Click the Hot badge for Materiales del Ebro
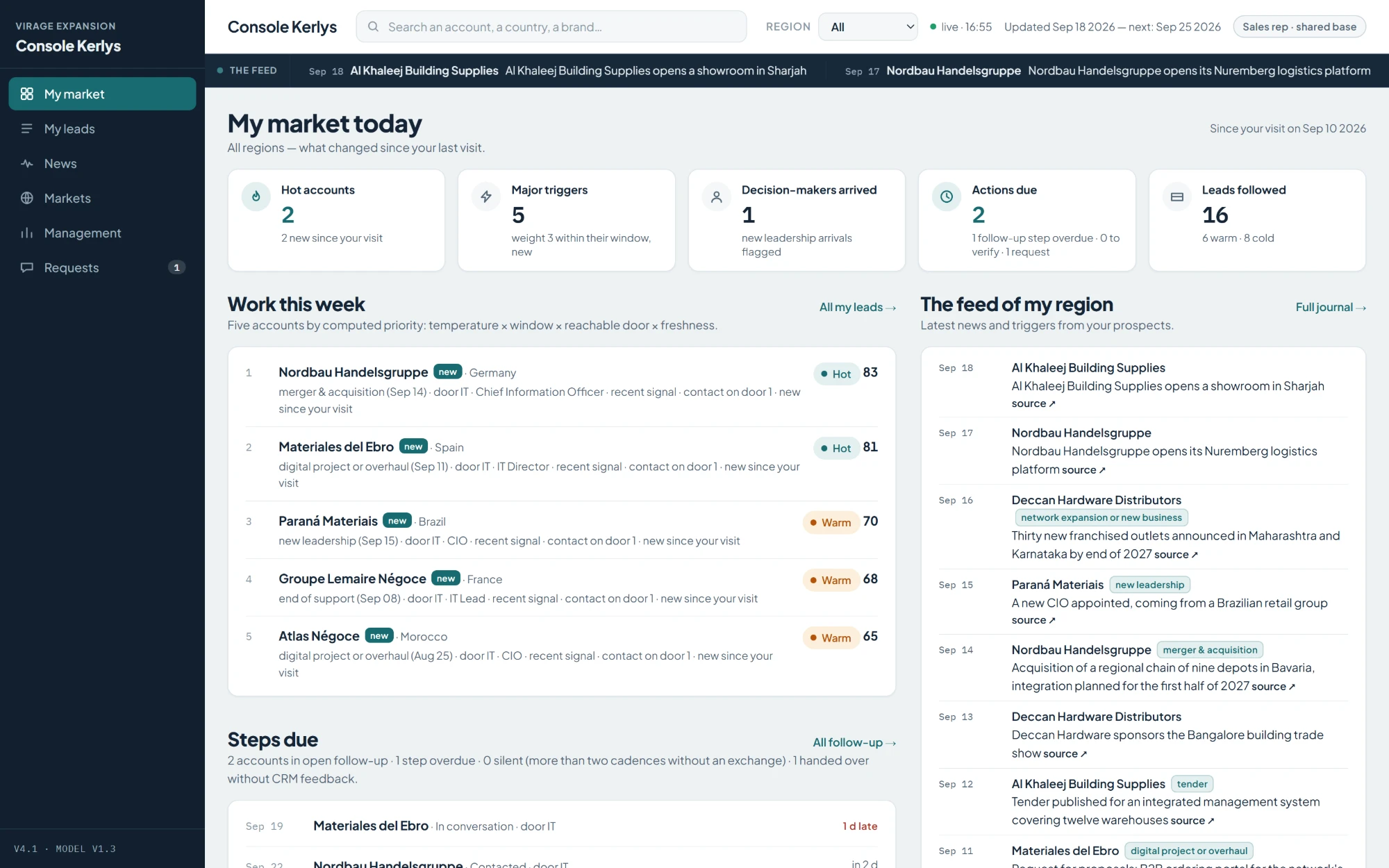1389x868 pixels. click(835, 448)
